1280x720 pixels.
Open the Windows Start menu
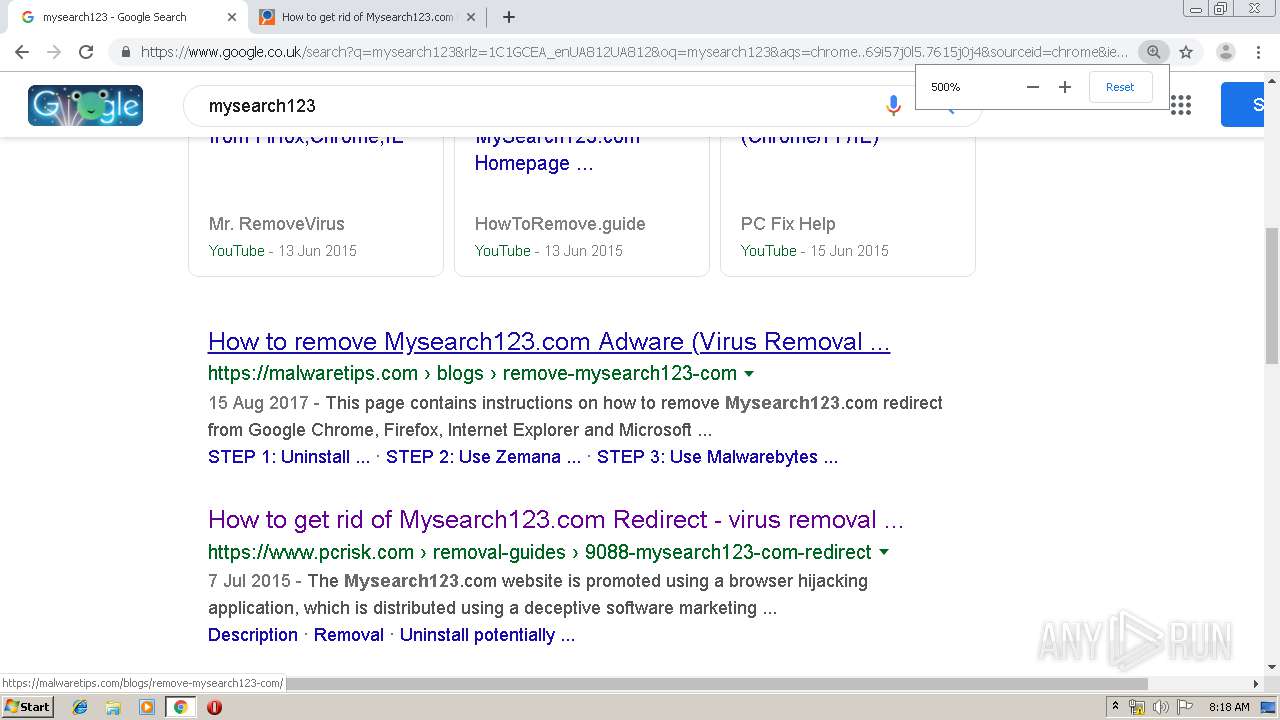(28, 706)
